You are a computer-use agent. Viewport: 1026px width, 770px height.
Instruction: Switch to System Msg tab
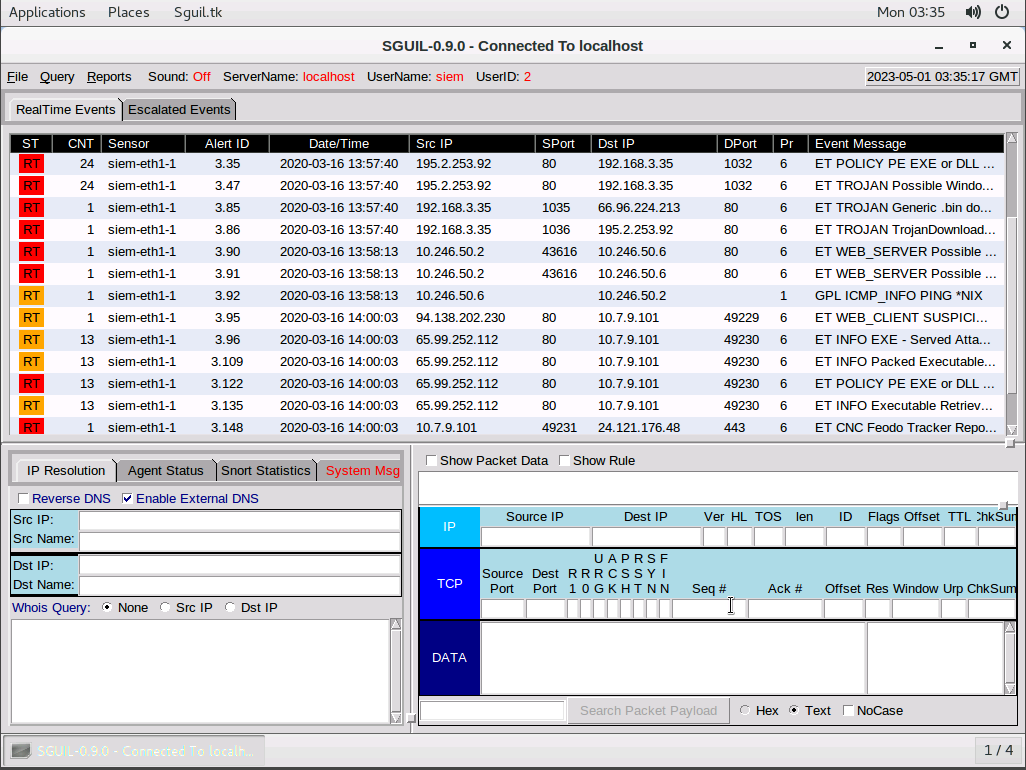pos(363,470)
